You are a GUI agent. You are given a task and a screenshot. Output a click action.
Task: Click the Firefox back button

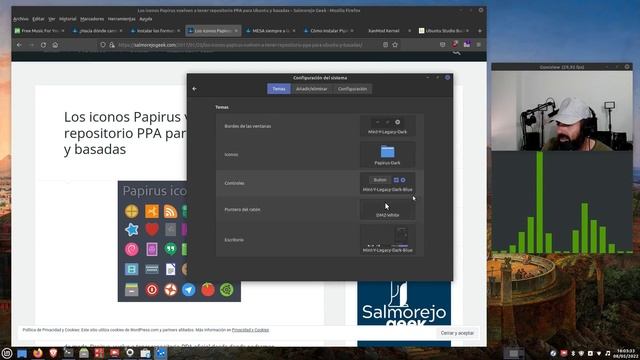point(19,45)
